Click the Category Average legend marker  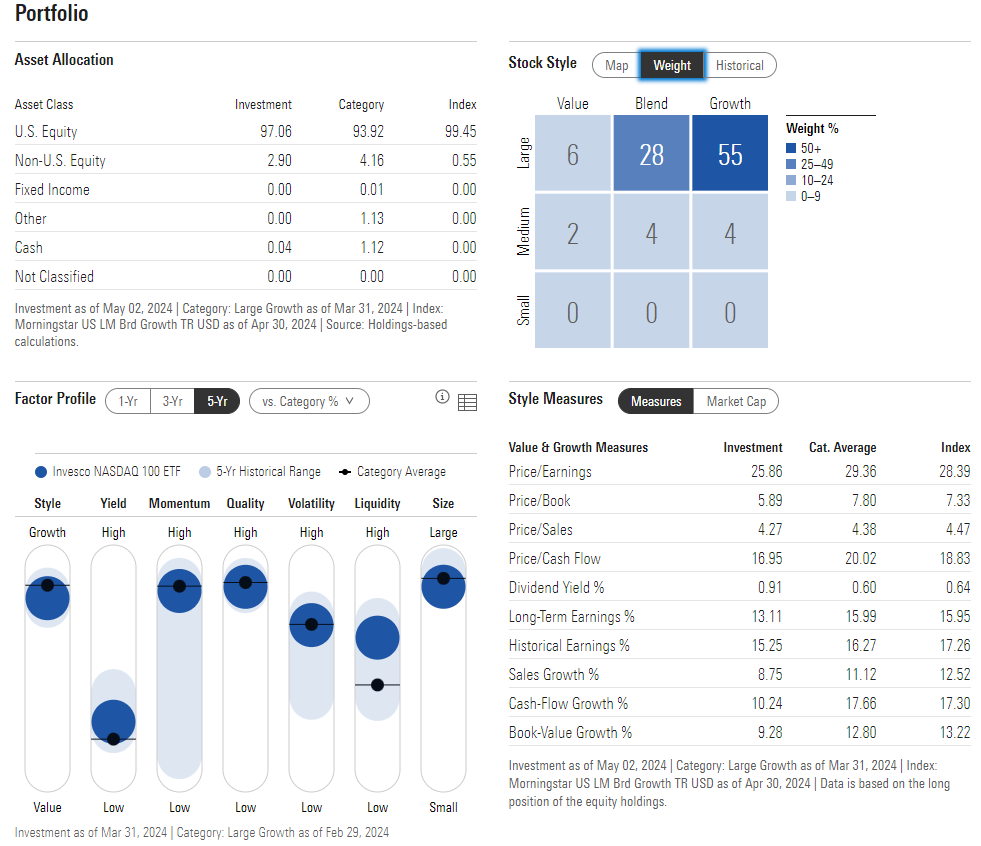343,471
